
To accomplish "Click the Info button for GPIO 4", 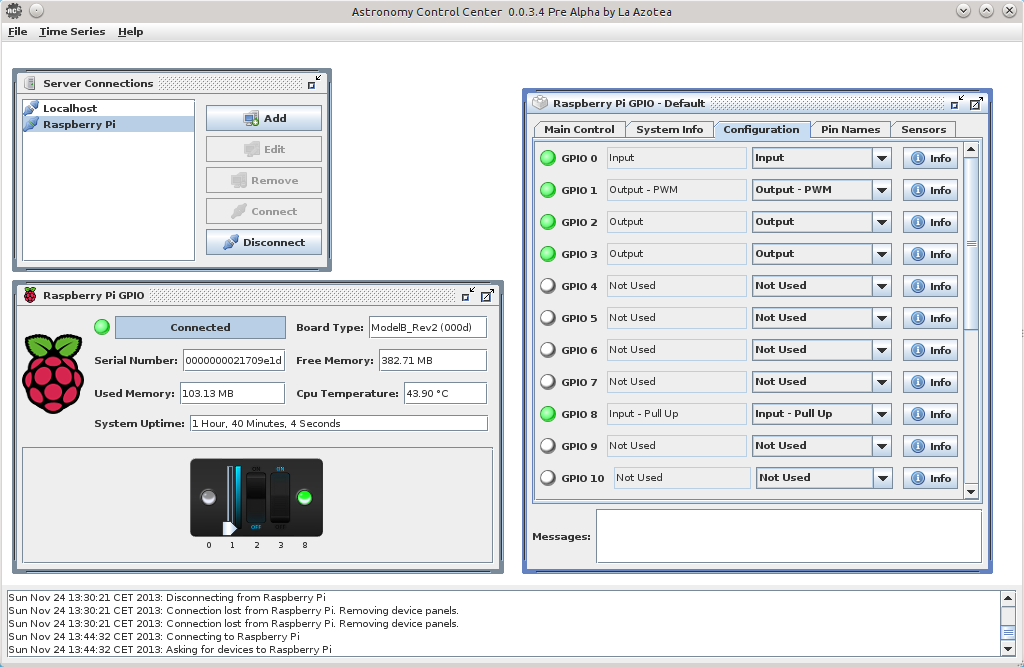I will point(930,286).
